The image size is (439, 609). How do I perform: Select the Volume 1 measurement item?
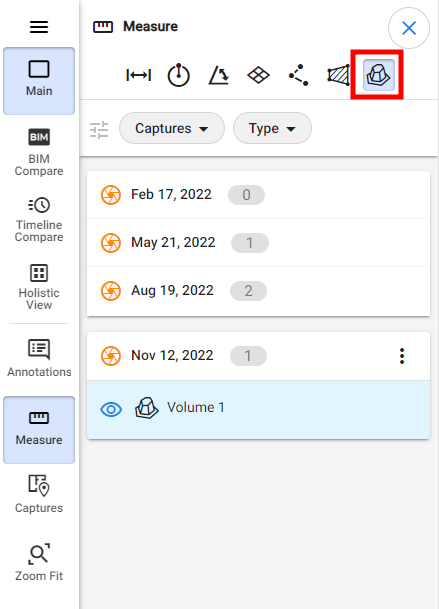[x=258, y=410]
